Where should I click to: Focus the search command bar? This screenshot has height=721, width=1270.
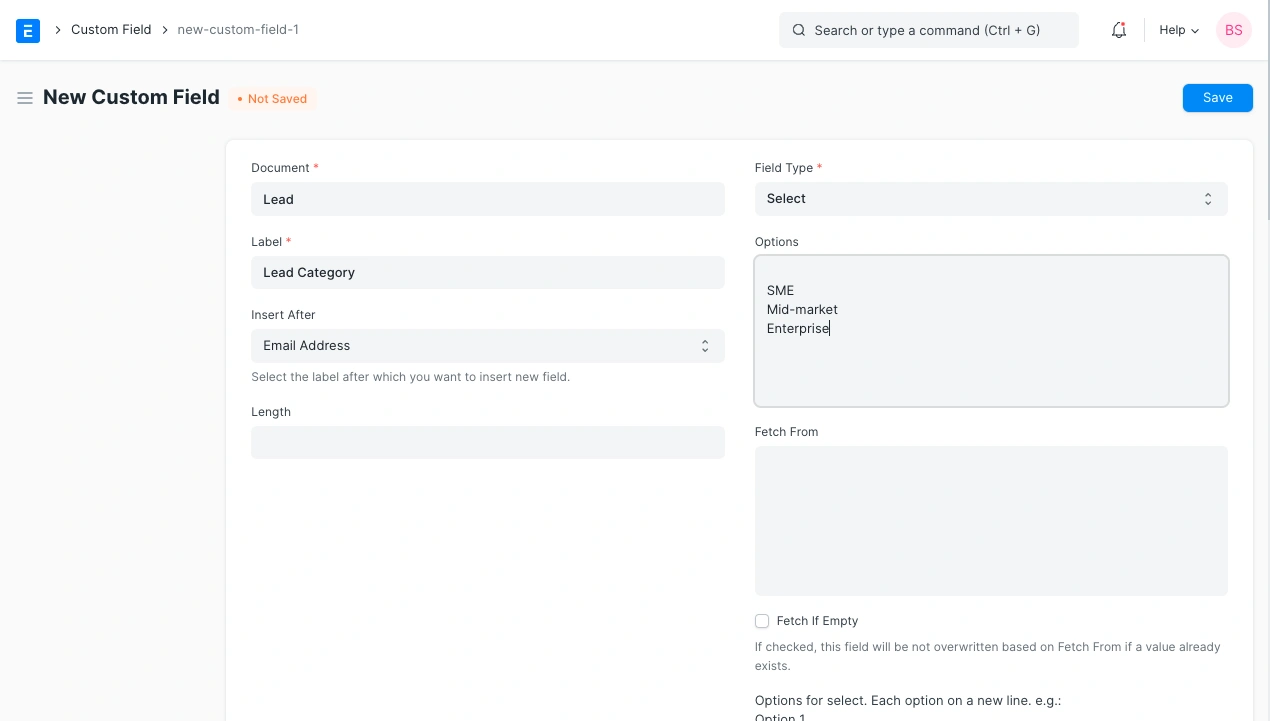[940, 30]
